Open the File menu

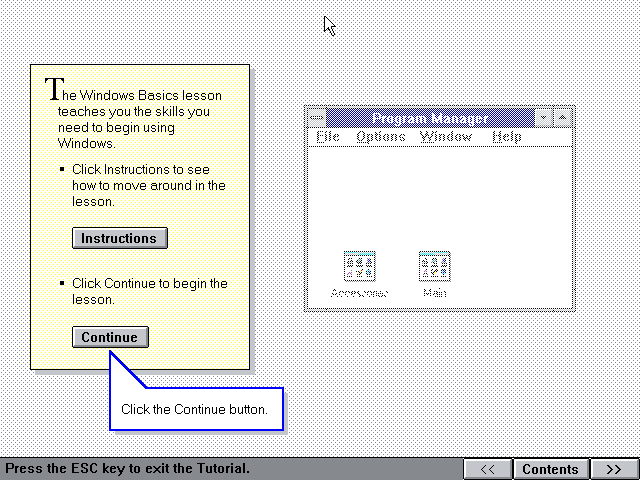[328, 137]
